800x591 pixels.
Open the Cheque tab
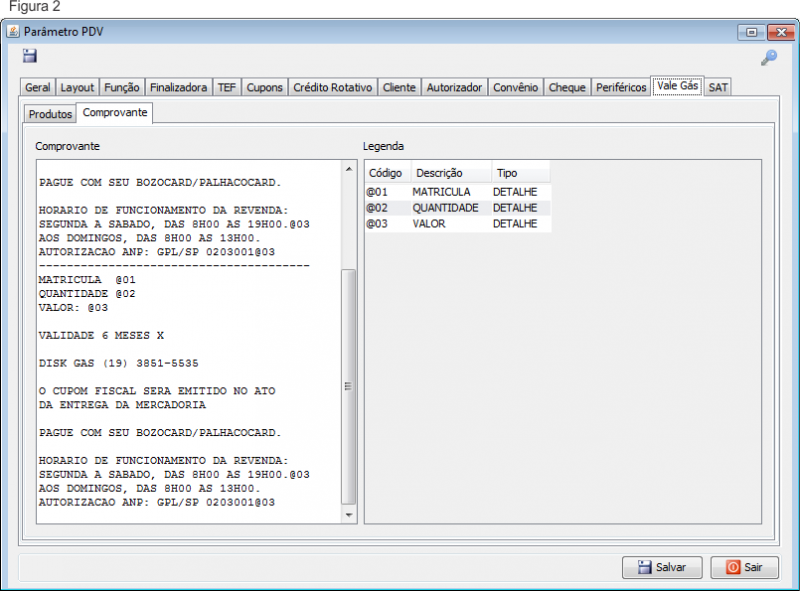pyautogui.click(x=567, y=87)
